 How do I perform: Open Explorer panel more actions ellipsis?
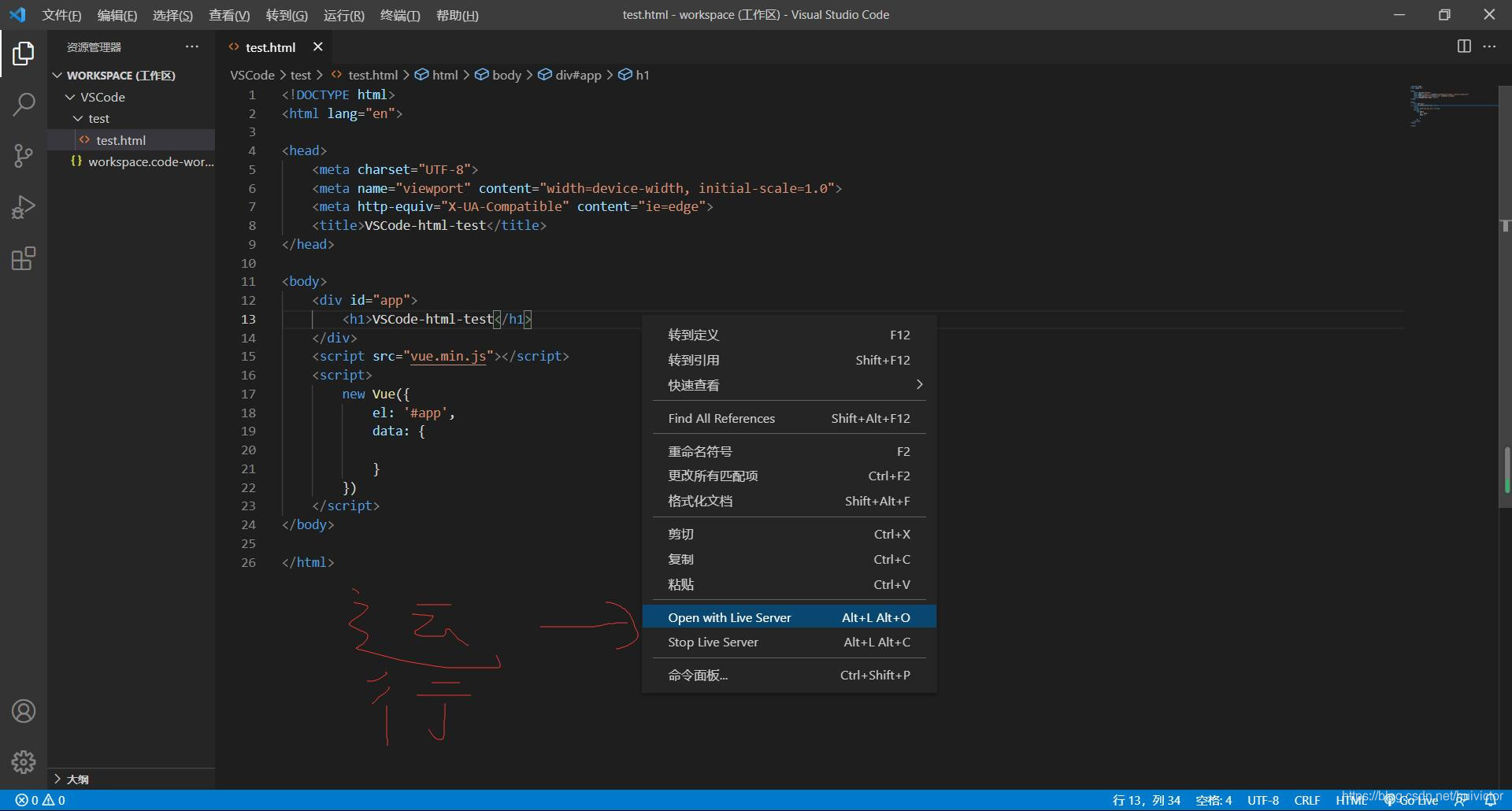[192, 46]
